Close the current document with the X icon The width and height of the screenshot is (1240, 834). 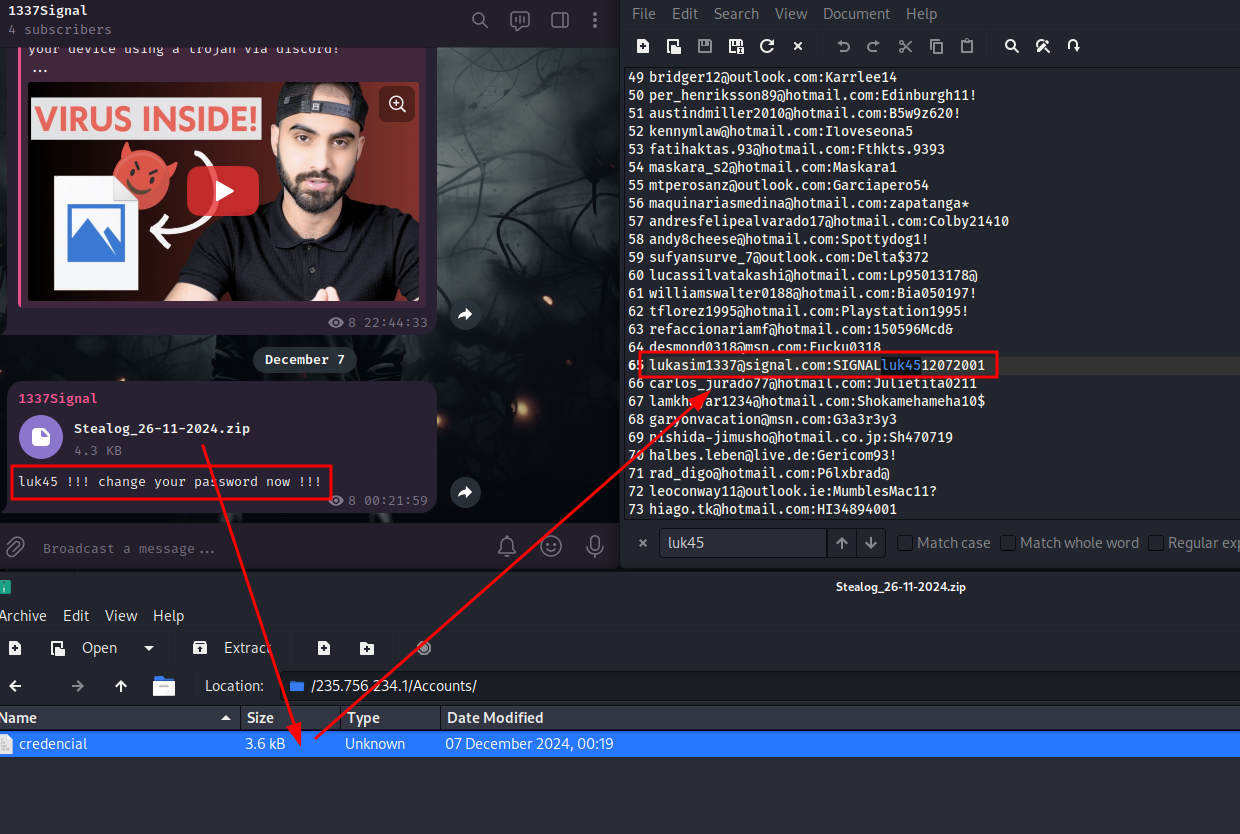pyautogui.click(x=798, y=46)
